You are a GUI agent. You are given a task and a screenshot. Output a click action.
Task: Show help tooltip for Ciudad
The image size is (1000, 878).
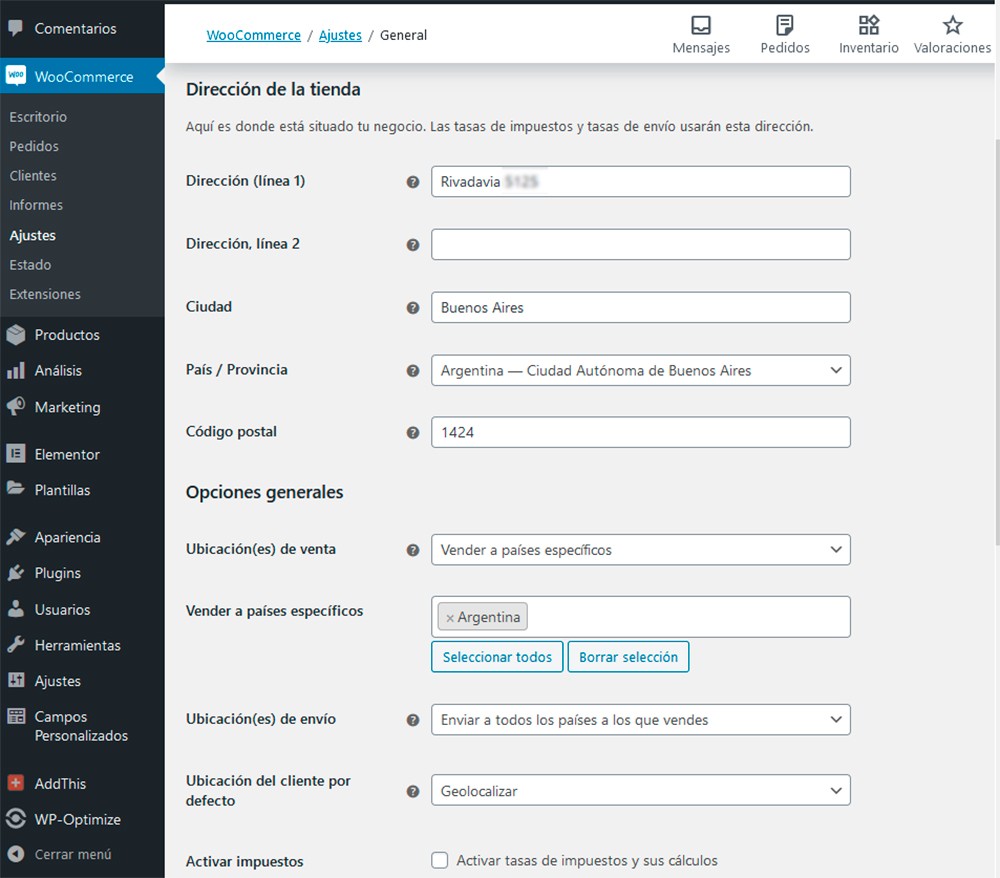point(413,308)
